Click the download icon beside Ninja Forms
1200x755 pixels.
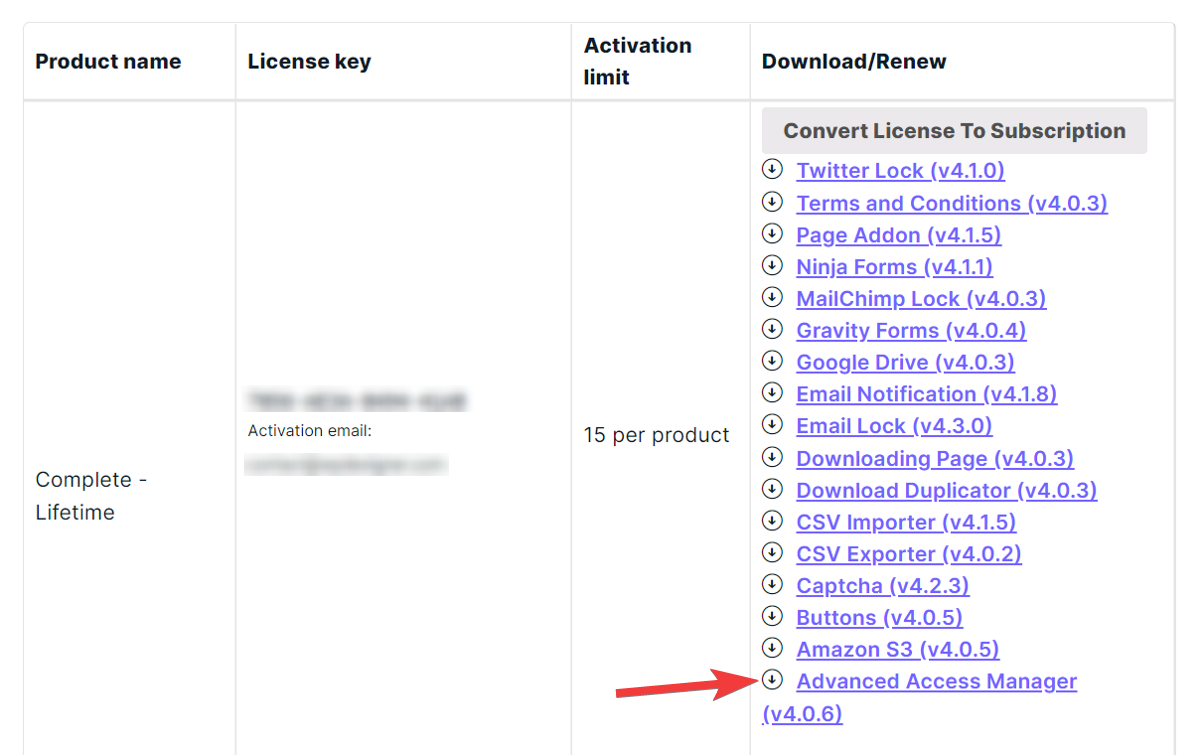click(x=772, y=265)
